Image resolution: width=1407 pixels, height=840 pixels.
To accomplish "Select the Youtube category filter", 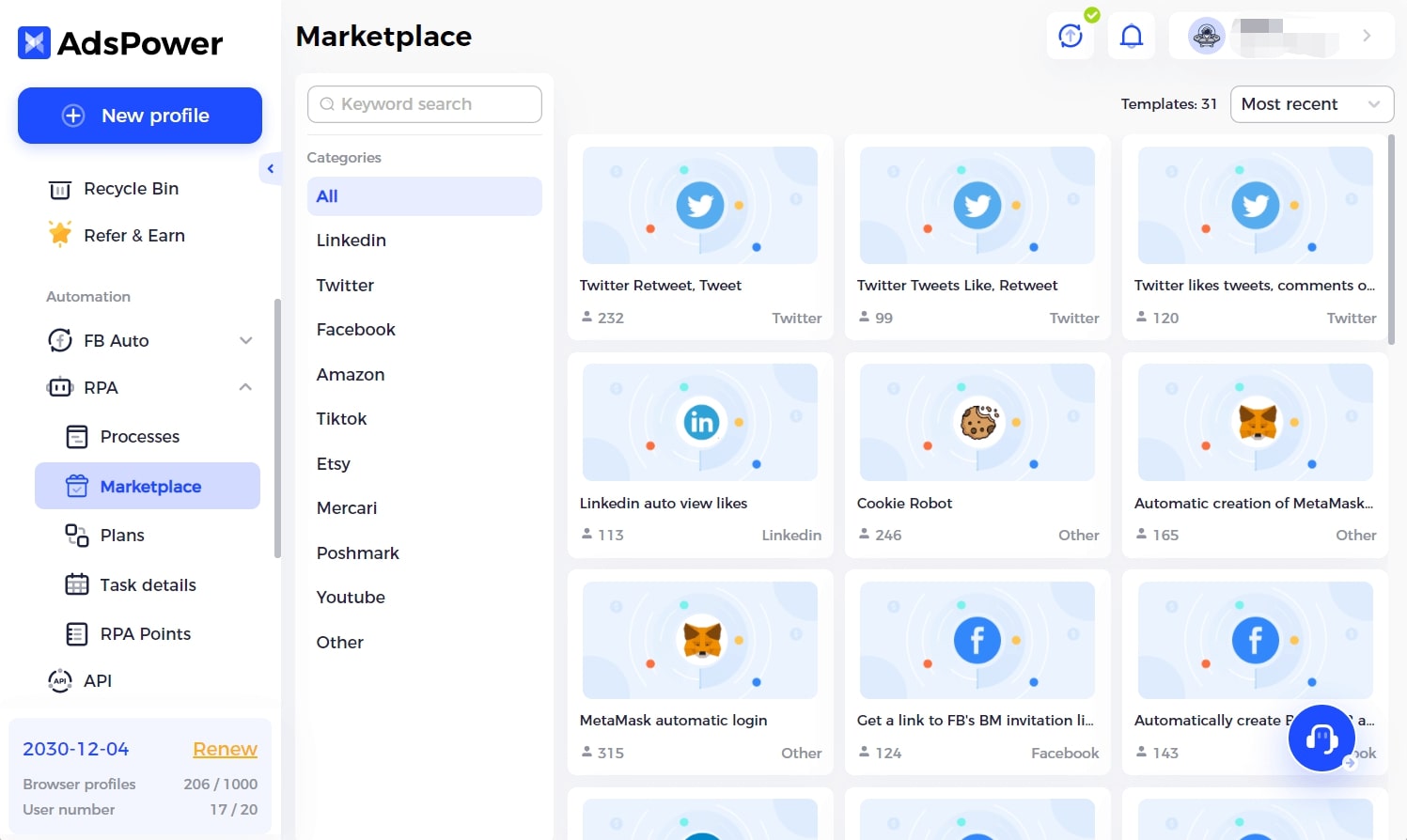I will pyautogui.click(x=351, y=598).
